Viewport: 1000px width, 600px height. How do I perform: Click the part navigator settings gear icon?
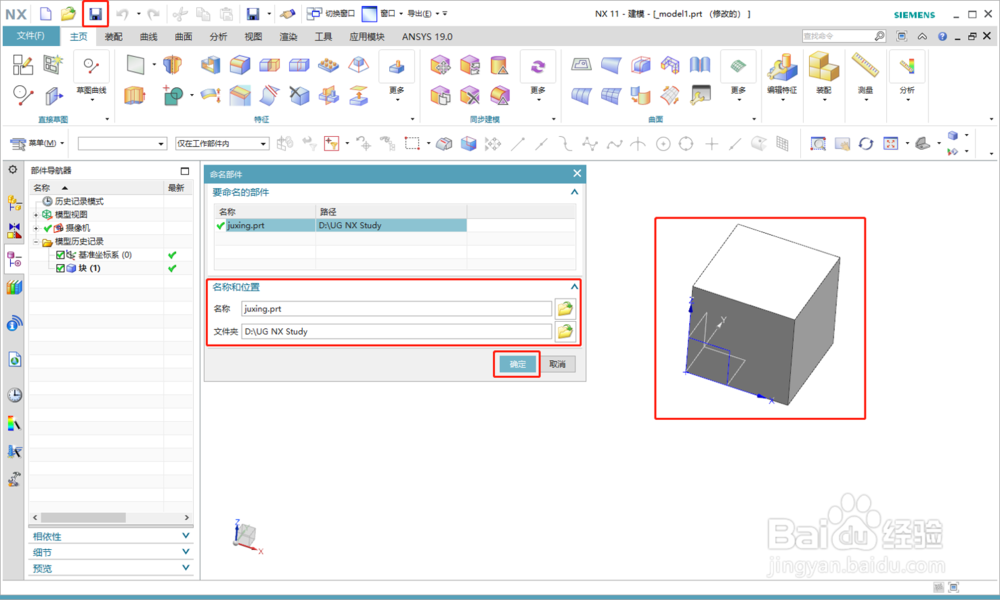[x=13, y=170]
